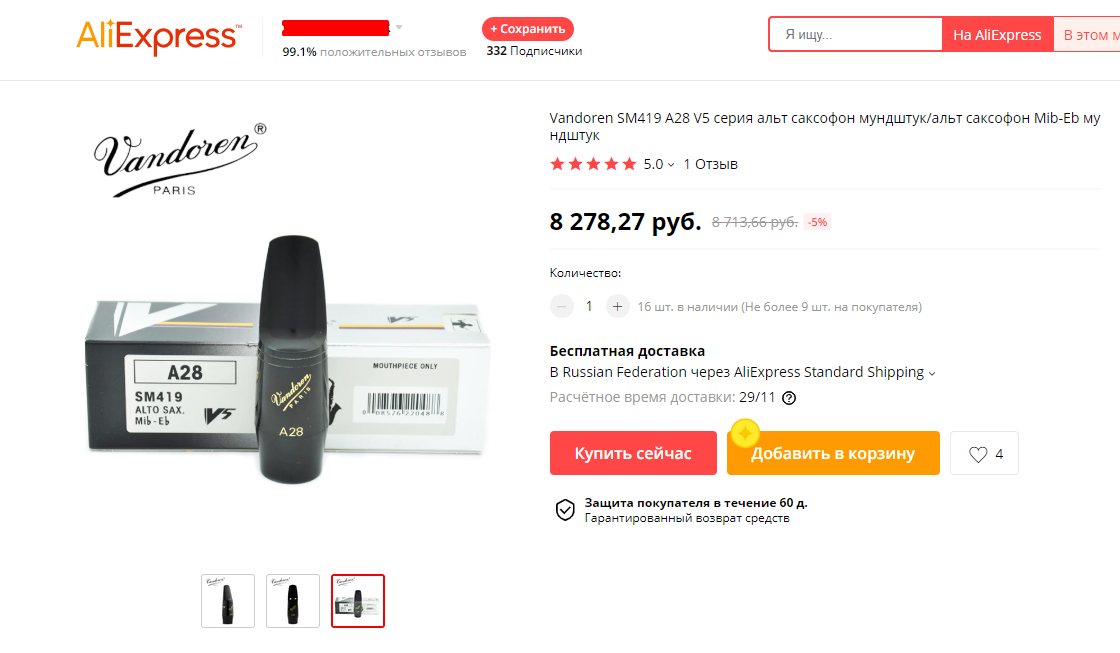Click 'Добавить в корзину' button
This screenshot has height=653, width=1120.
833,453
